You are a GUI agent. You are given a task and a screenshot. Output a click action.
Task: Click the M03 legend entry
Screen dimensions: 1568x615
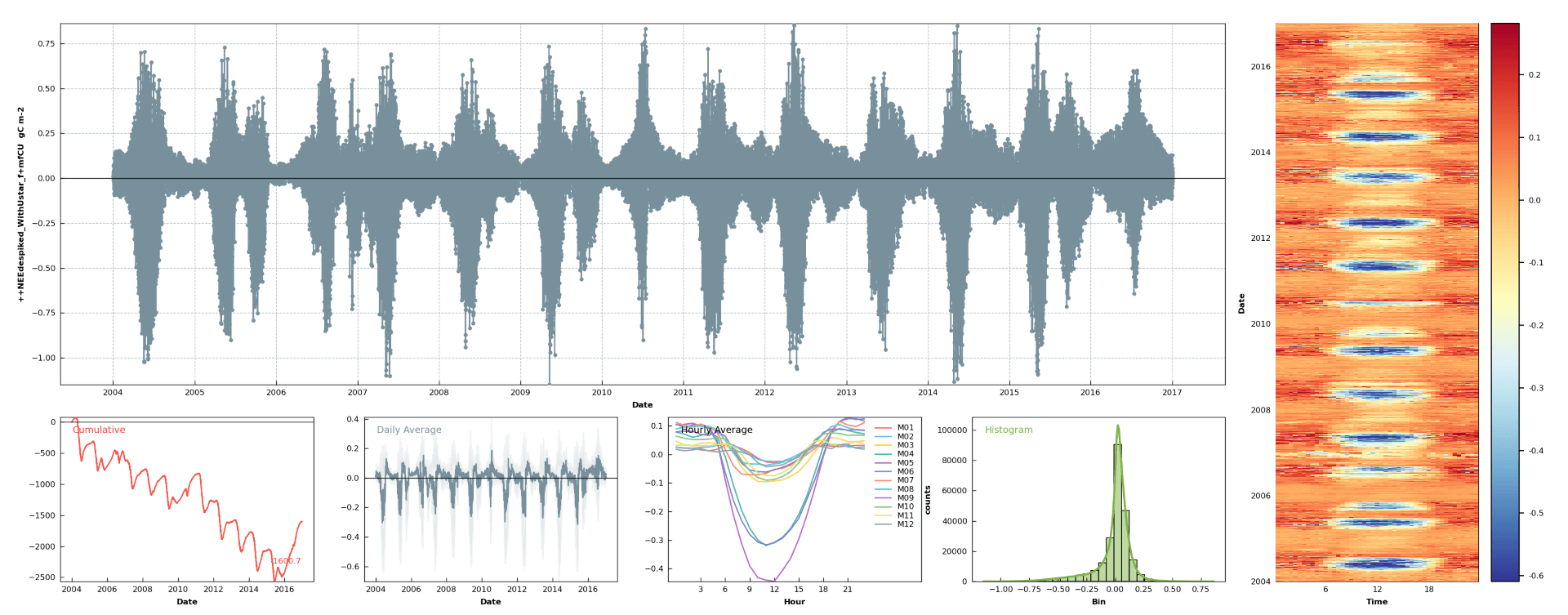coord(894,445)
